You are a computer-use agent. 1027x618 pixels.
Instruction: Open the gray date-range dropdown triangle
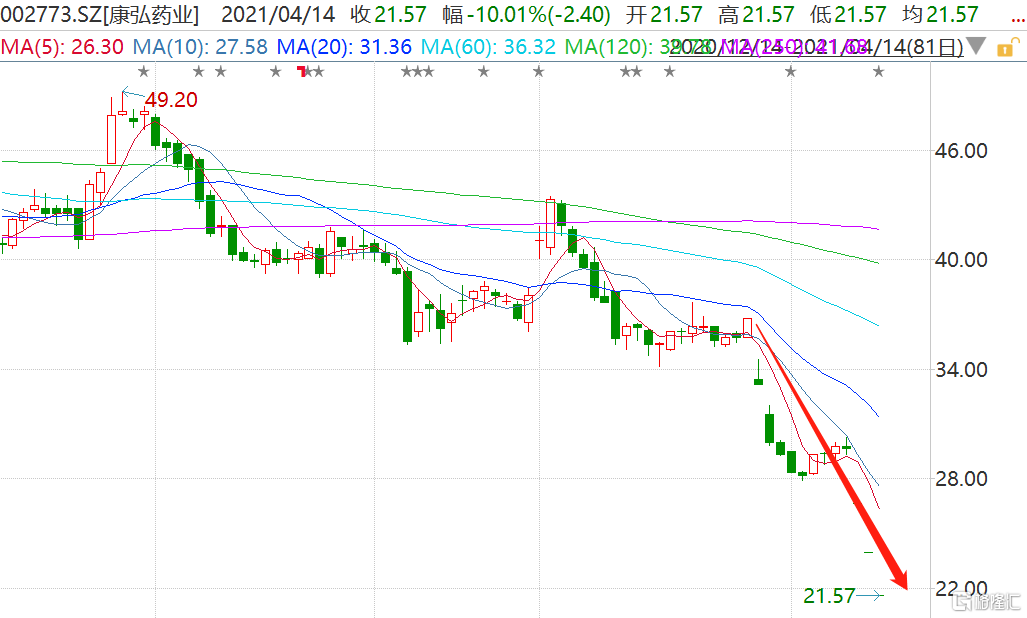[976, 46]
